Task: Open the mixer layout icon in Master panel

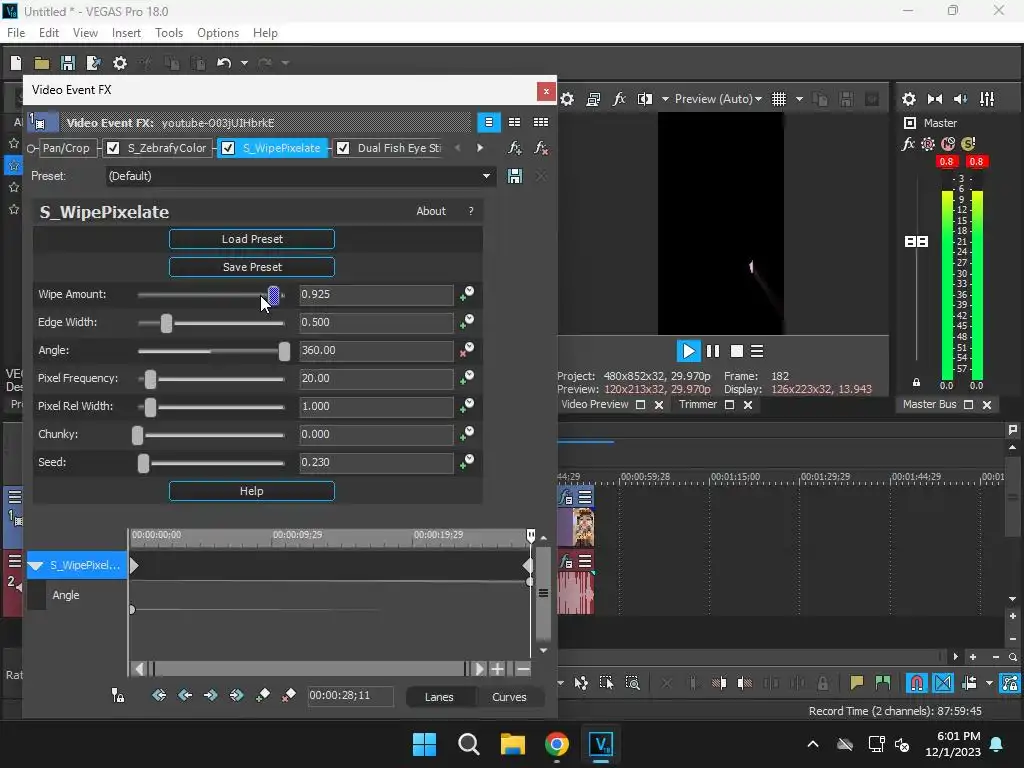Action: tap(987, 99)
